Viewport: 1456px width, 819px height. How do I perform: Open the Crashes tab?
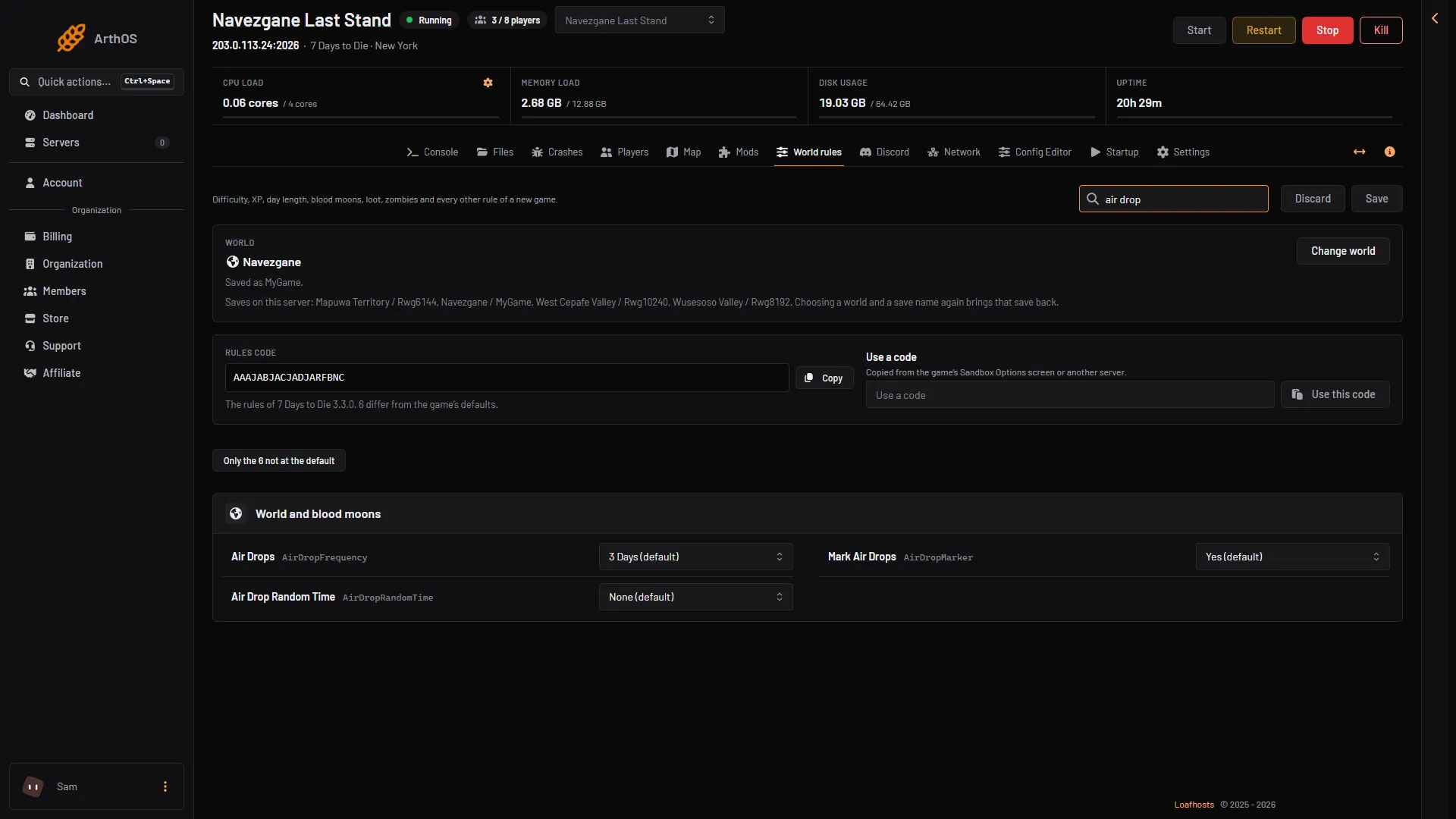[557, 152]
